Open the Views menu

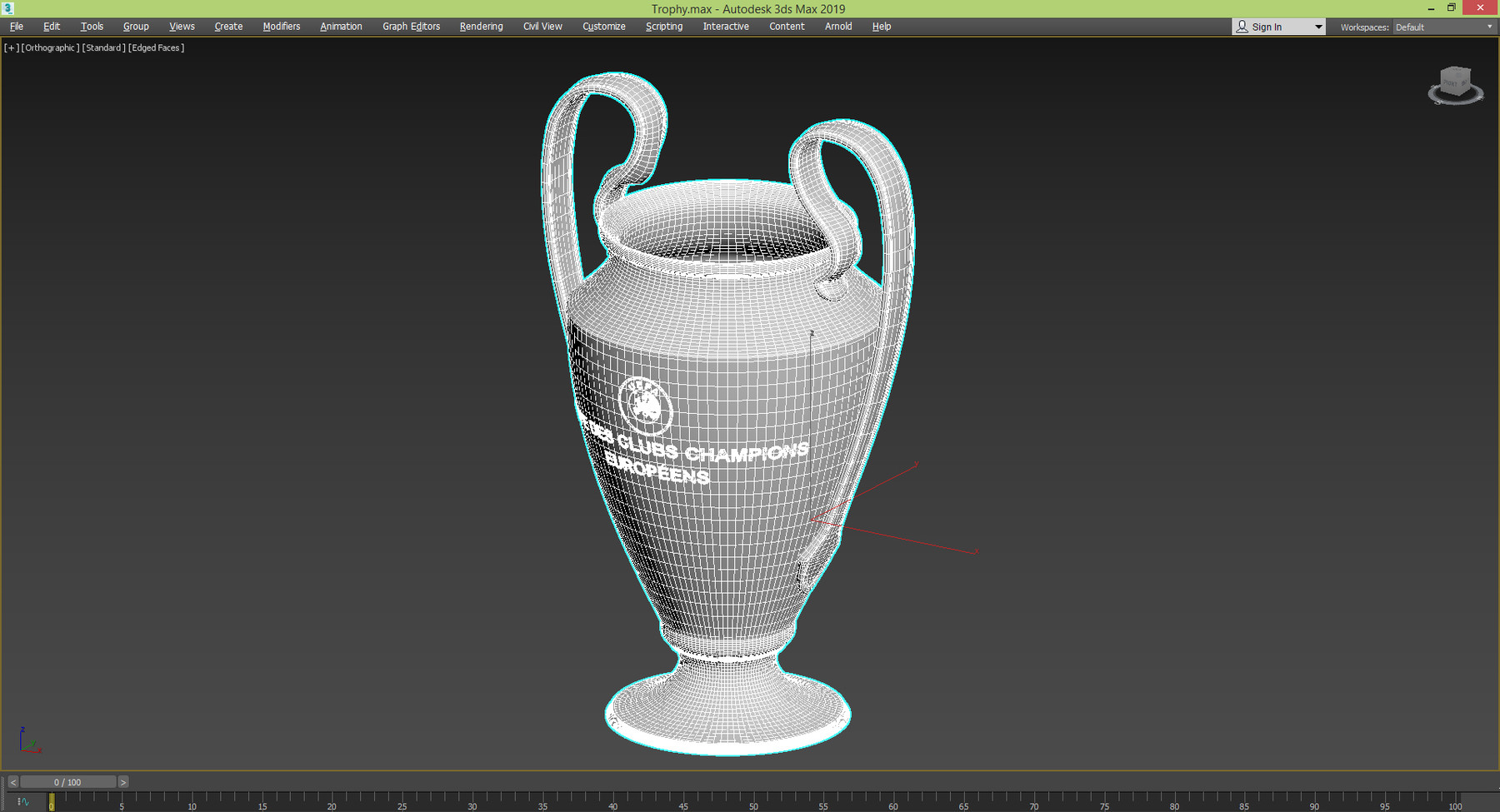tap(182, 27)
